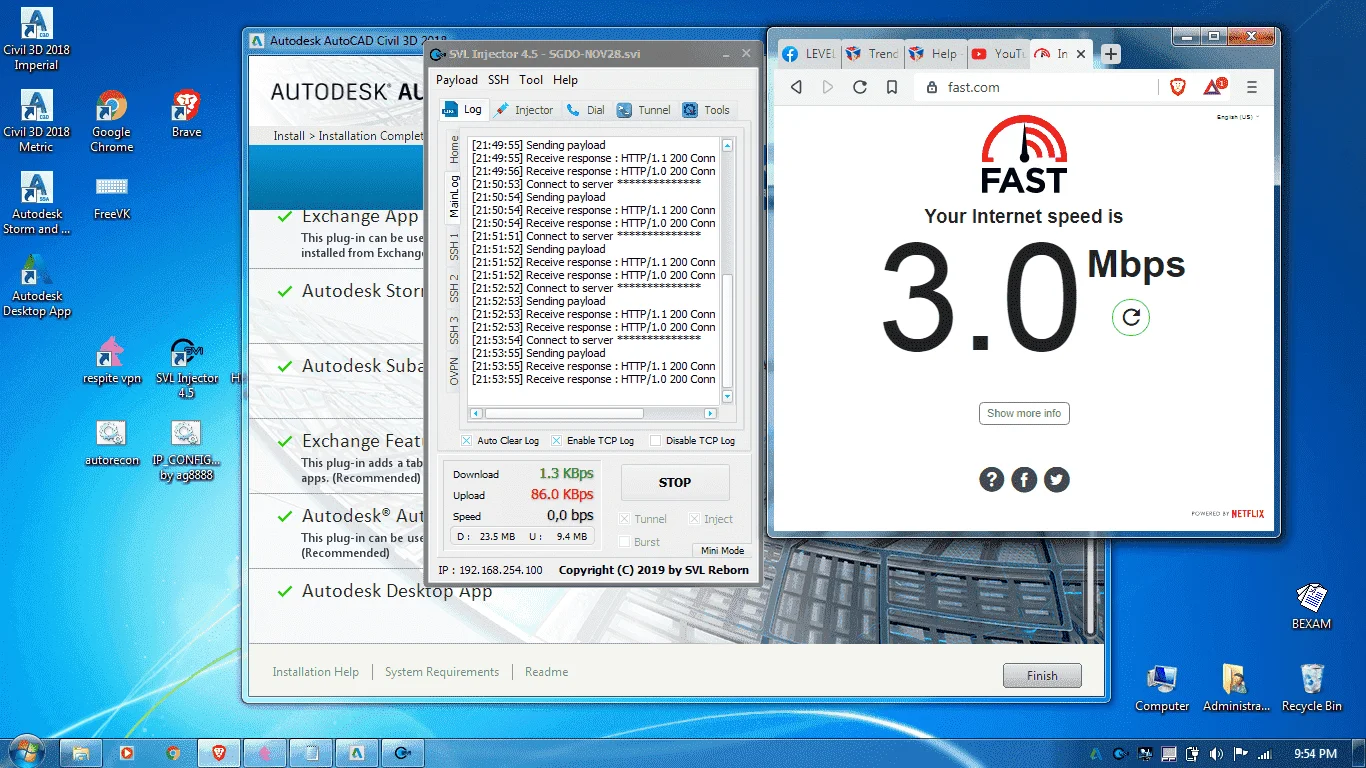Select the Home vertical tab

tap(454, 150)
